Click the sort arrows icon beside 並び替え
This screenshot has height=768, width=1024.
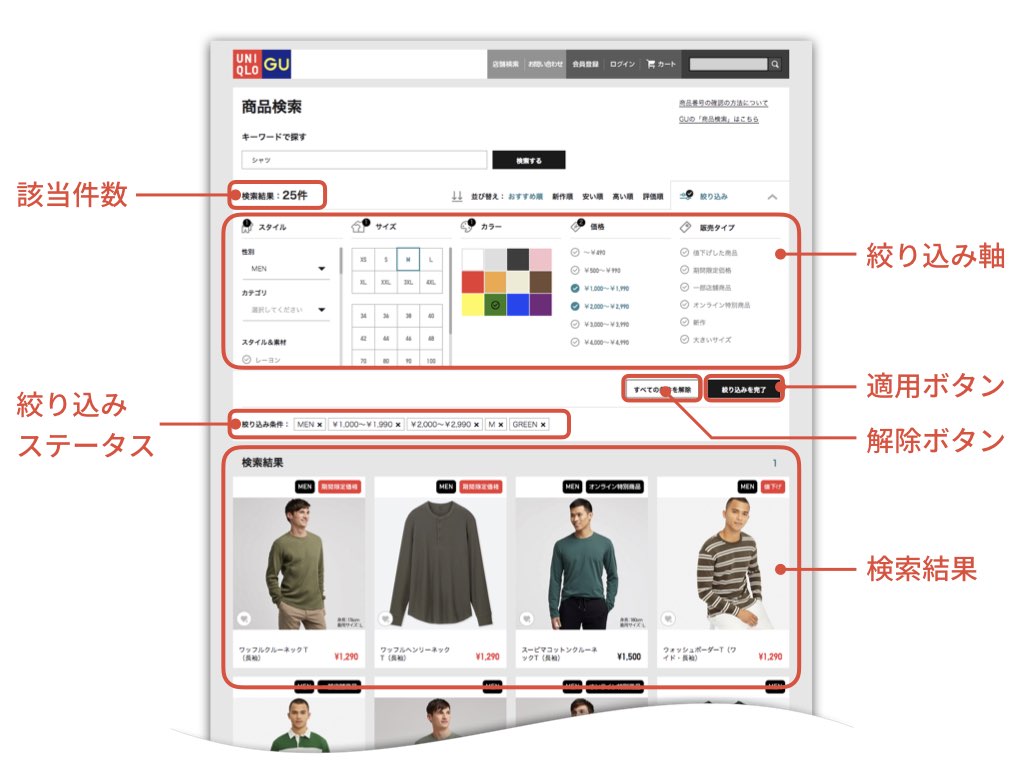coord(457,196)
